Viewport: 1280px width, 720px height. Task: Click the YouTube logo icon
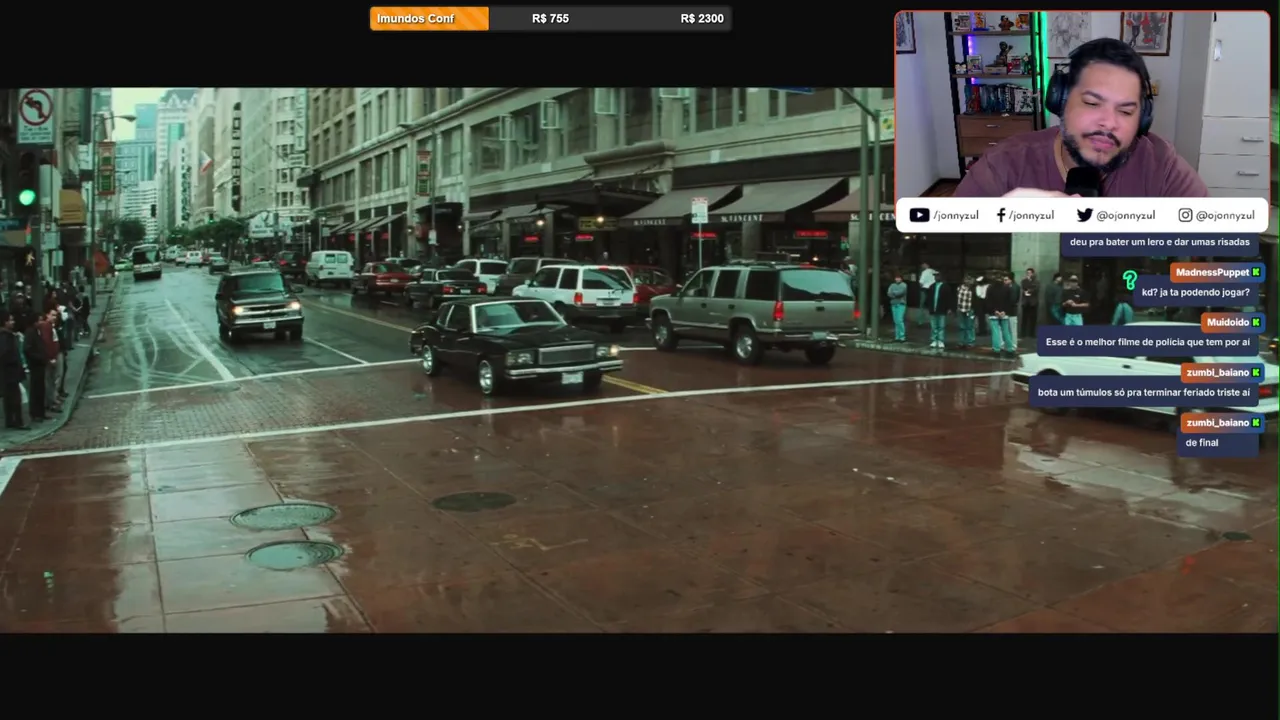tap(919, 215)
